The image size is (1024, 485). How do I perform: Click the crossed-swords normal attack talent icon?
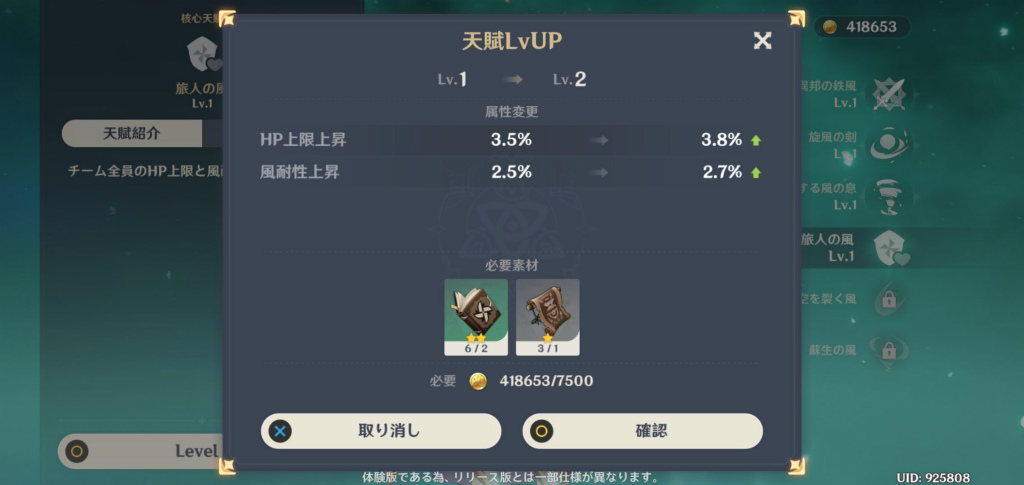[889, 95]
